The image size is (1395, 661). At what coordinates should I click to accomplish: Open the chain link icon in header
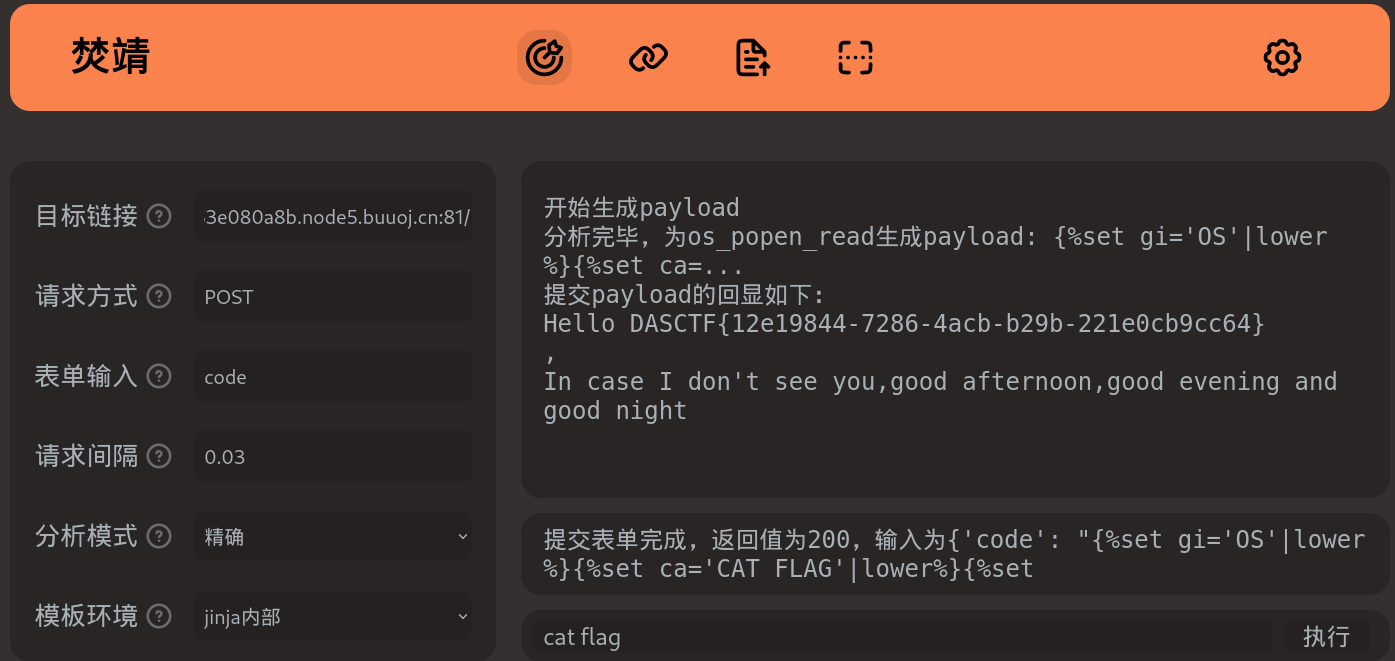click(648, 58)
